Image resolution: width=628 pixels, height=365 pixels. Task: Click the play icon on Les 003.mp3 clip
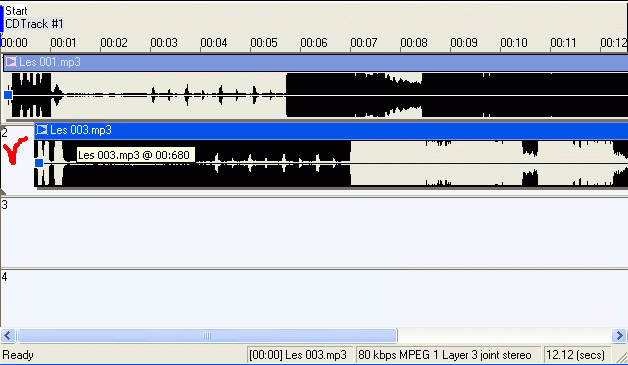42,129
